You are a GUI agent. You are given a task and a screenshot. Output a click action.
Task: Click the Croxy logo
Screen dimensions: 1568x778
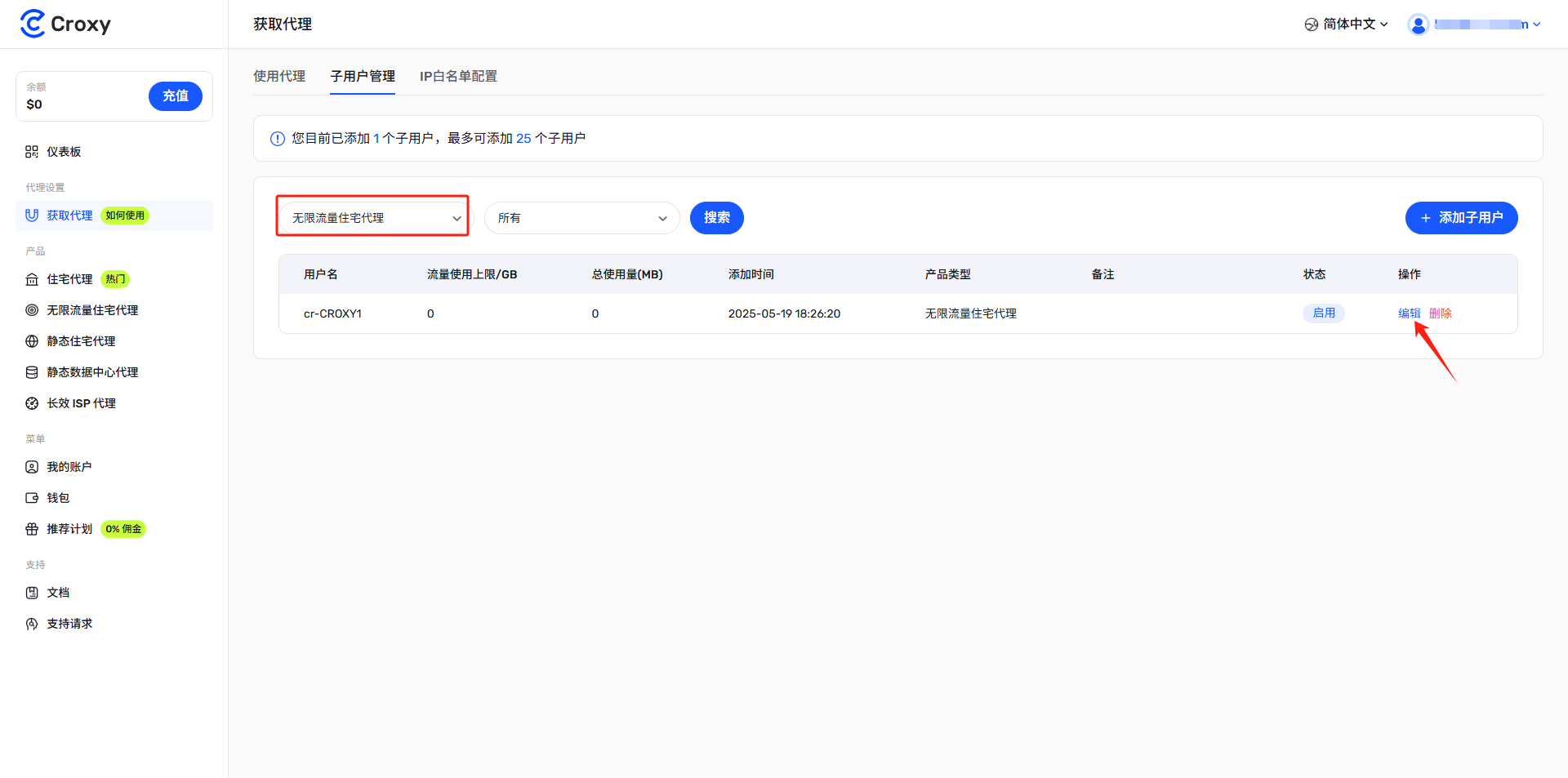(65, 24)
